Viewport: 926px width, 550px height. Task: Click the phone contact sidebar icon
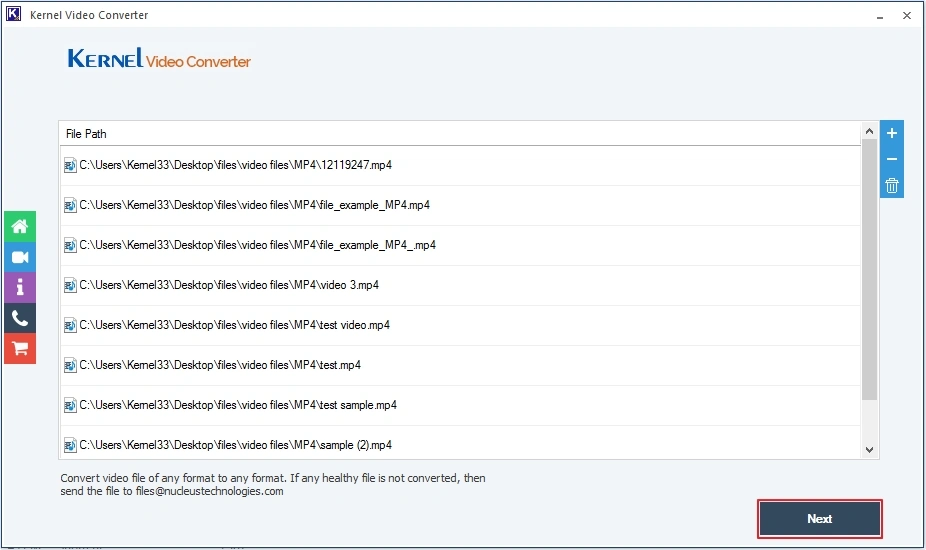coord(20,318)
